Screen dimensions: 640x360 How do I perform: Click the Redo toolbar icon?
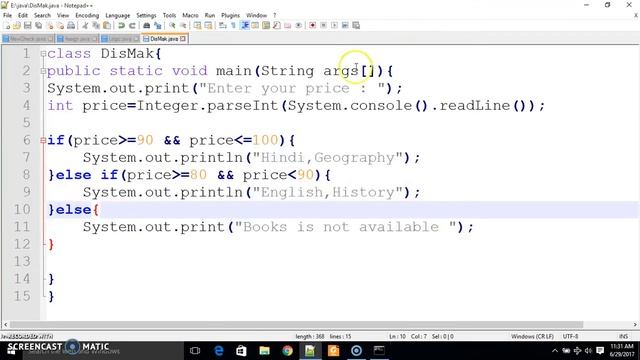point(132,25)
